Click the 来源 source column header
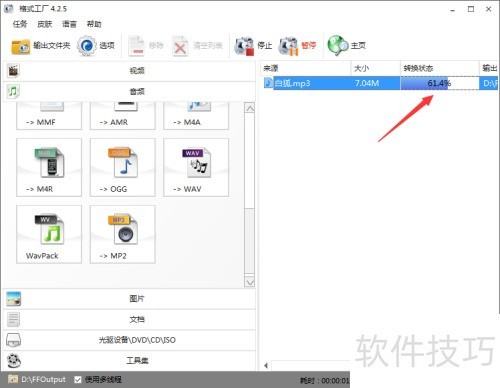The image size is (500, 388). click(x=305, y=68)
